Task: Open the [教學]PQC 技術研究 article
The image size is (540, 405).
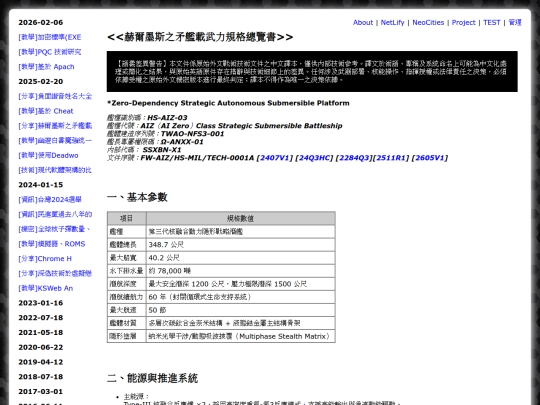Action: tap(50, 52)
